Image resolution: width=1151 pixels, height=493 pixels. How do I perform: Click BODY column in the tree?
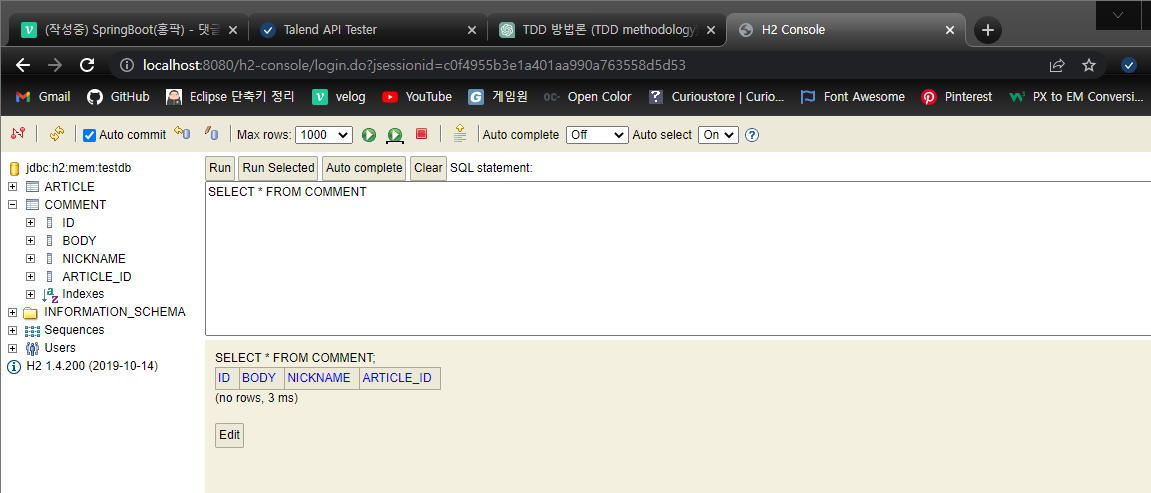79,241
